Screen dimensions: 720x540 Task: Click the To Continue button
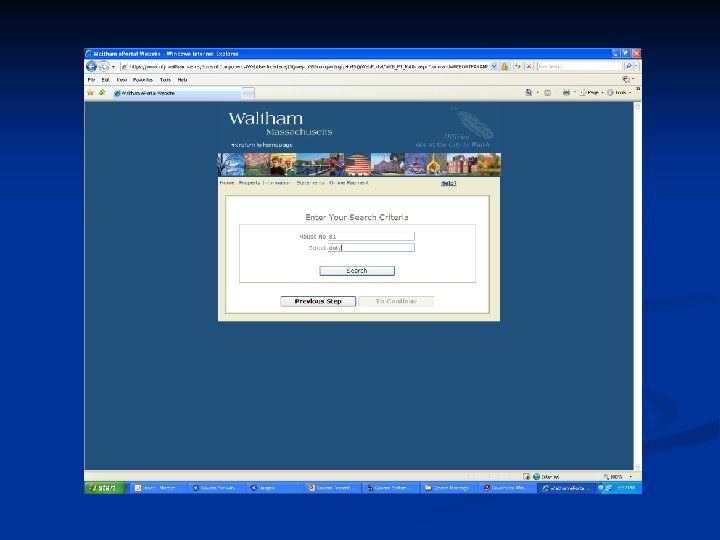point(396,301)
